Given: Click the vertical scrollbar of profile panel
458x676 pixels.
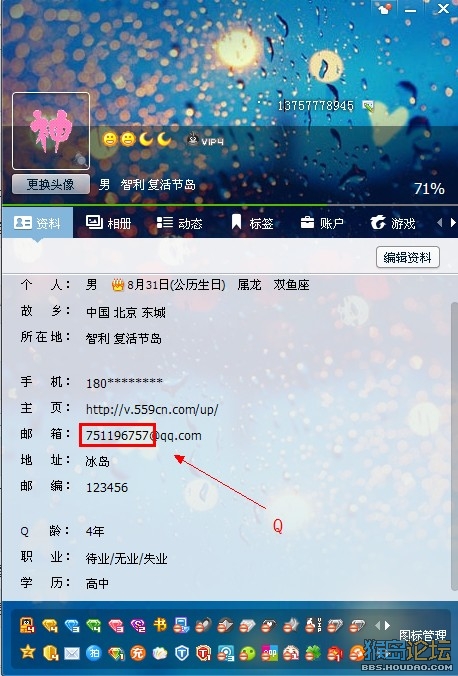Looking at the screenshot, I should click(x=453, y=444).
